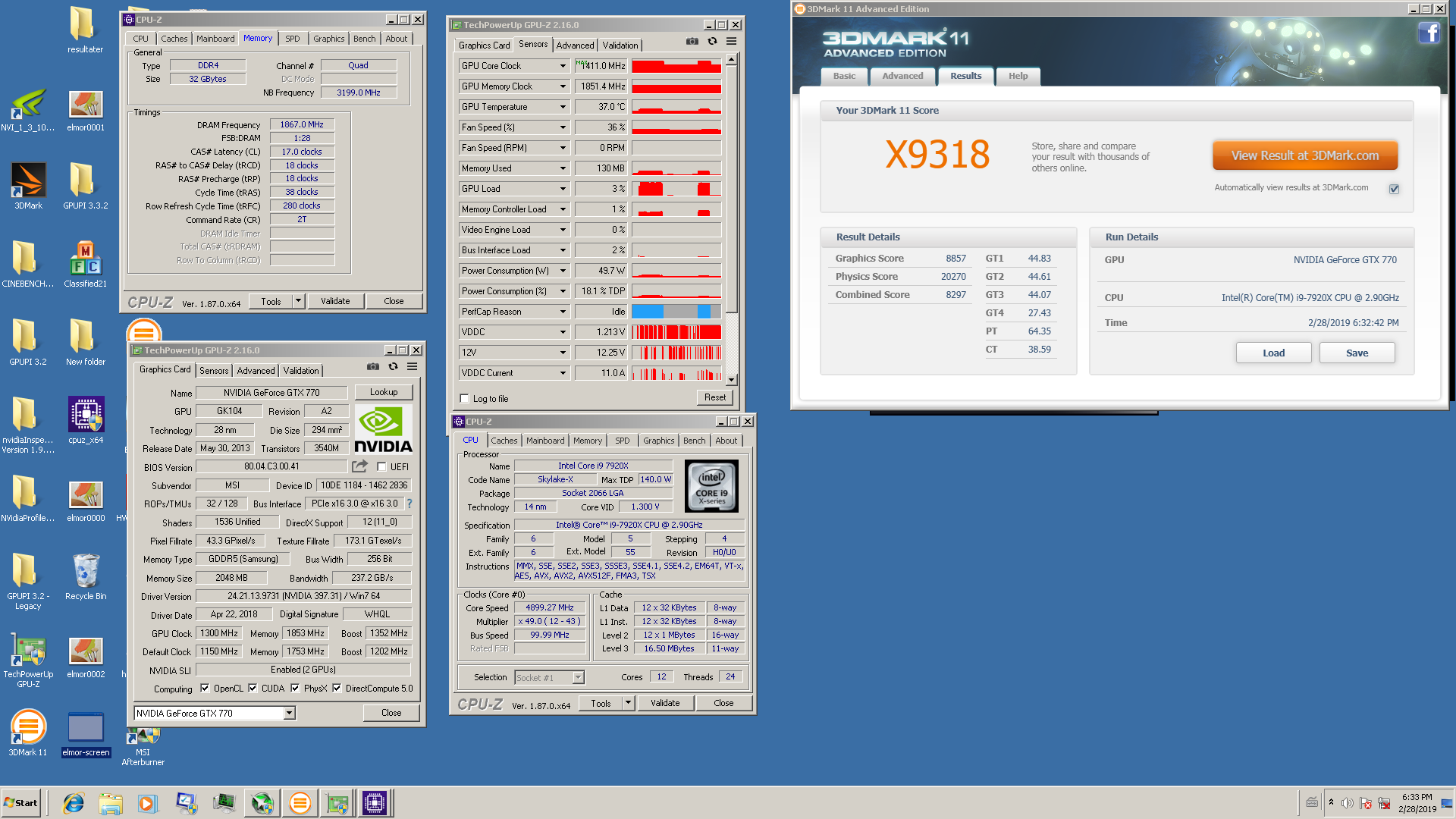
Task: Toggle automatically view results at 3DMark.com
Action: point(1394,189)
